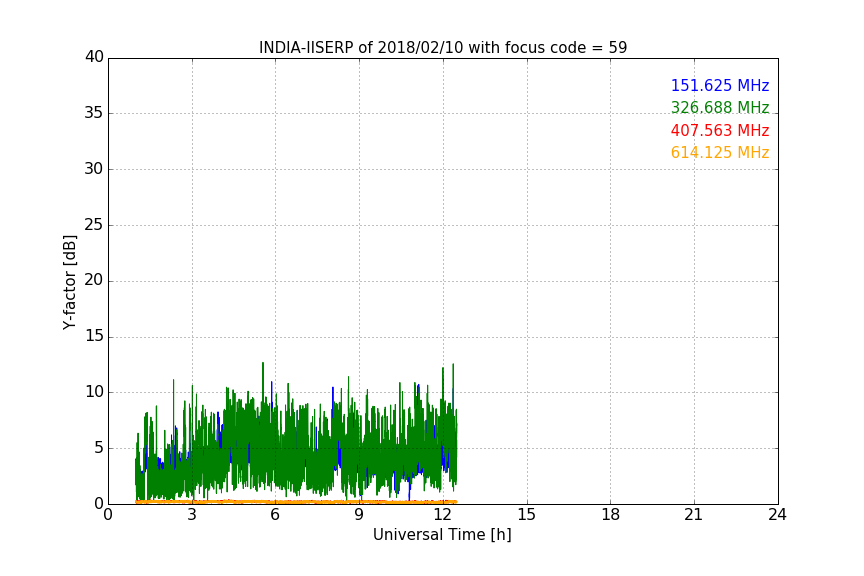This screenshot has width=864, height=576.
Task: Click y-axis tick value '20'
Action: [94, 280]
